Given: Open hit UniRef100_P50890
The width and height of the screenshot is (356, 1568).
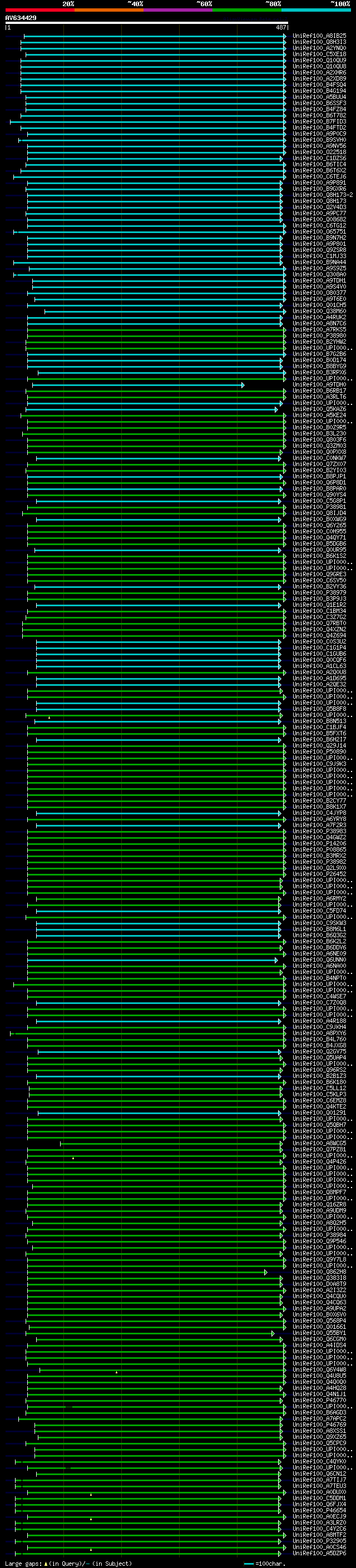Looking at the screenshot, I should (319, 753).
